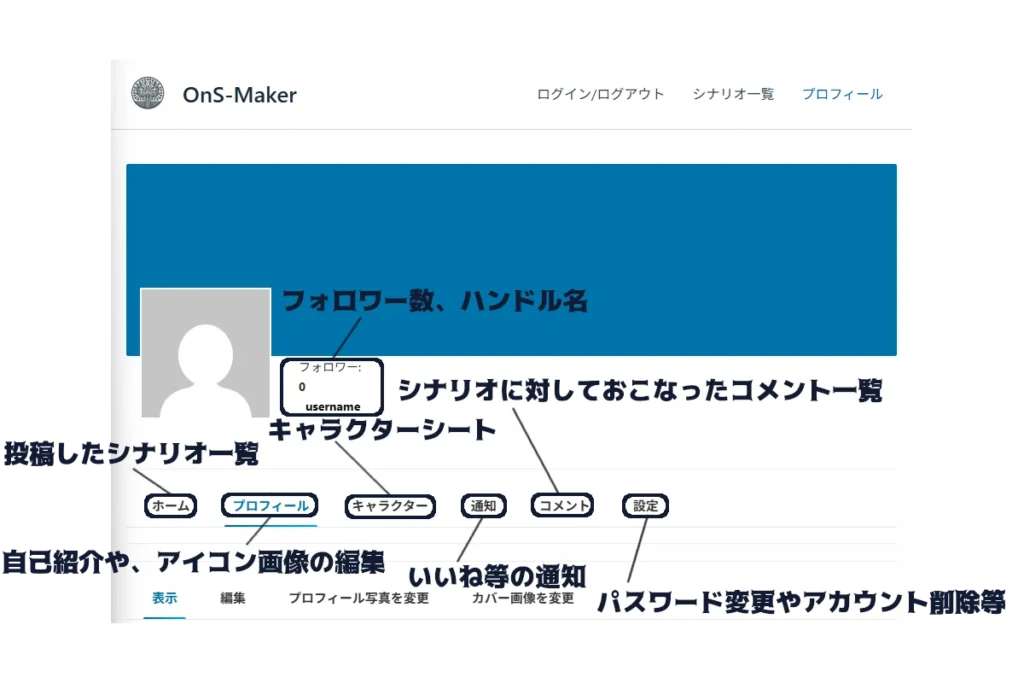This screenshot has height=683, width=1024.
Task: Click the OnS-Maker round logo icon
Action: pyautogui.click(x=147, y=94)
